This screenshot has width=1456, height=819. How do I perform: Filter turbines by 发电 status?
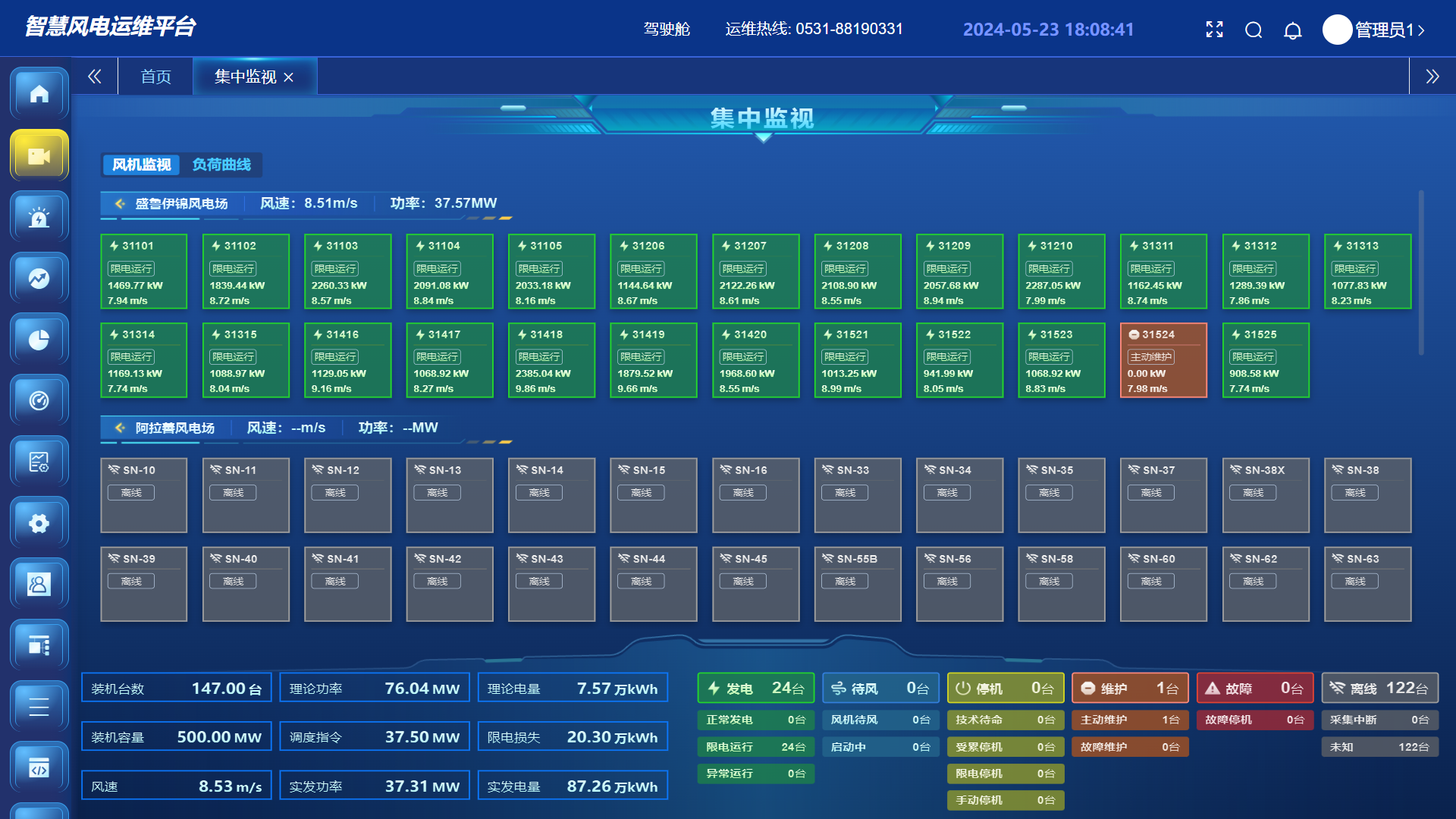(x=755, y=688)
